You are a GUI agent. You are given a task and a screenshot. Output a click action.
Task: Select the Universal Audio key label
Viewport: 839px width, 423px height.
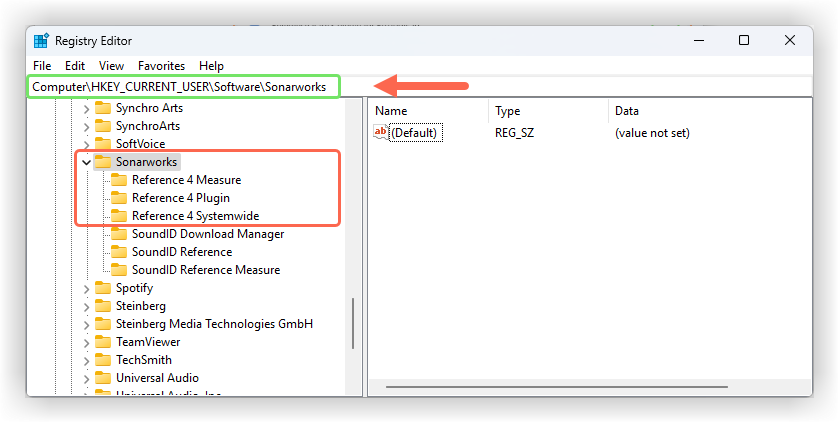pos(157,378)
